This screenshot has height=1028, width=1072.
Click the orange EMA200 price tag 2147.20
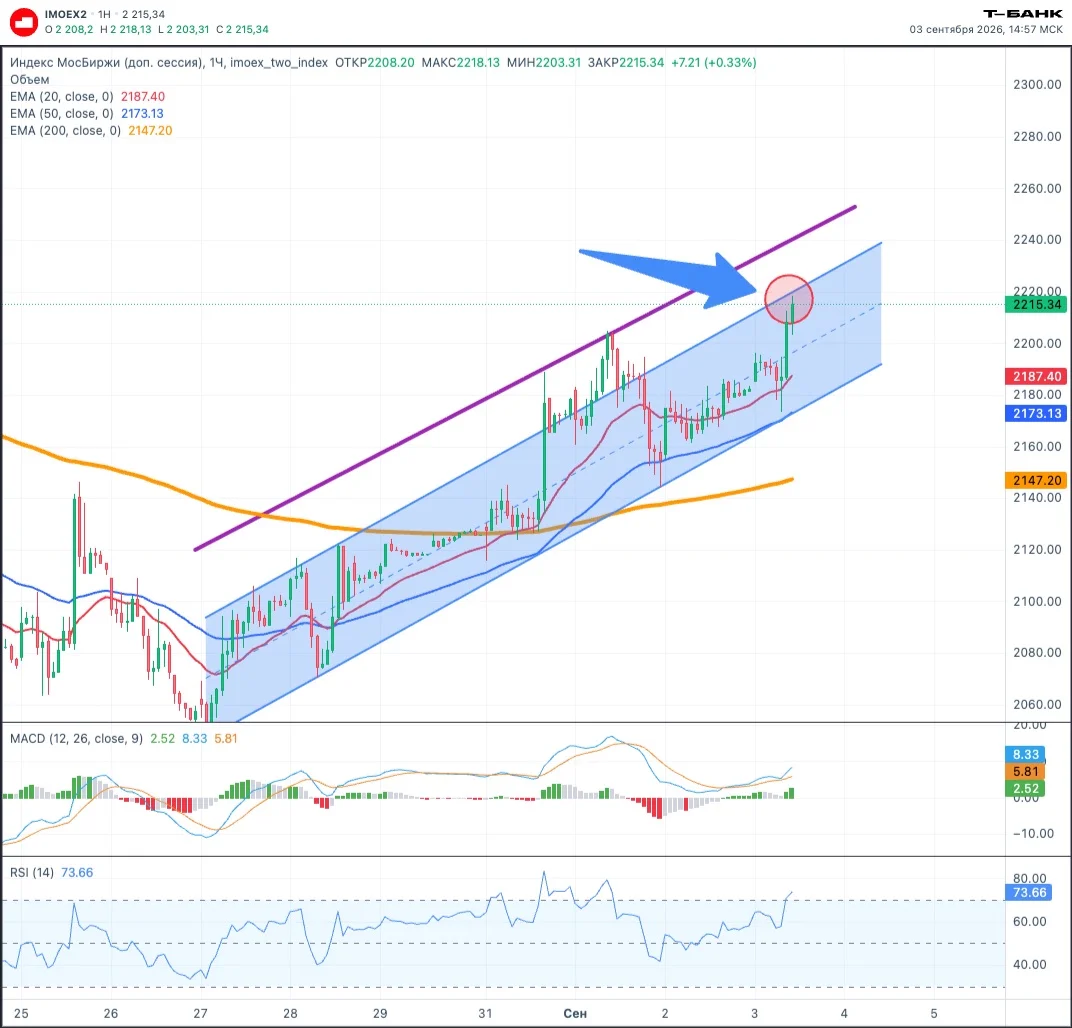1036,480
